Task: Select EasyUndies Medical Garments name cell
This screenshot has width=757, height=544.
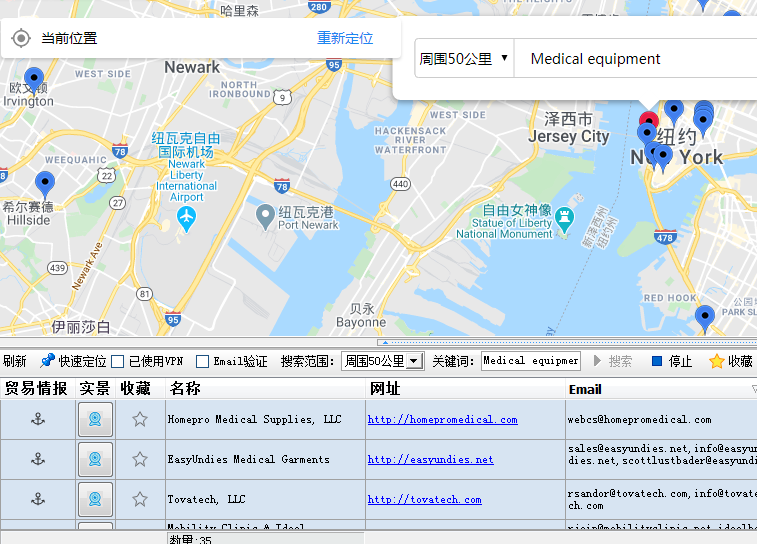Action: pyautogui.click(x=265, y=459)
